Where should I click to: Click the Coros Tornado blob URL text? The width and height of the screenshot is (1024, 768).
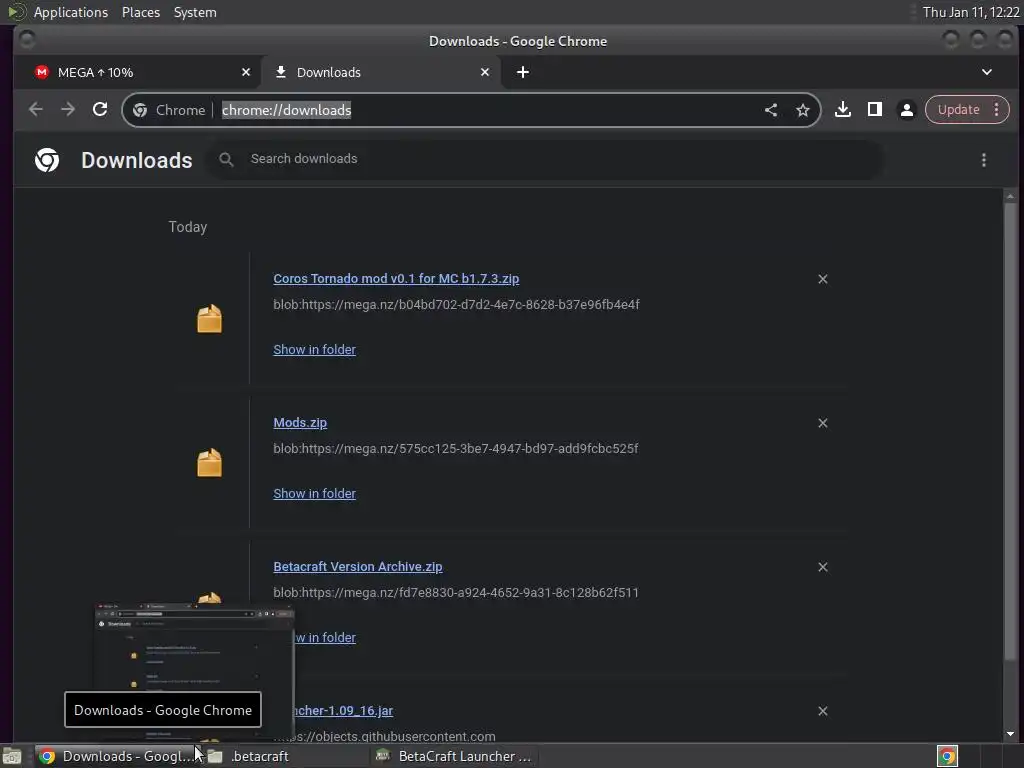[456, 304]
